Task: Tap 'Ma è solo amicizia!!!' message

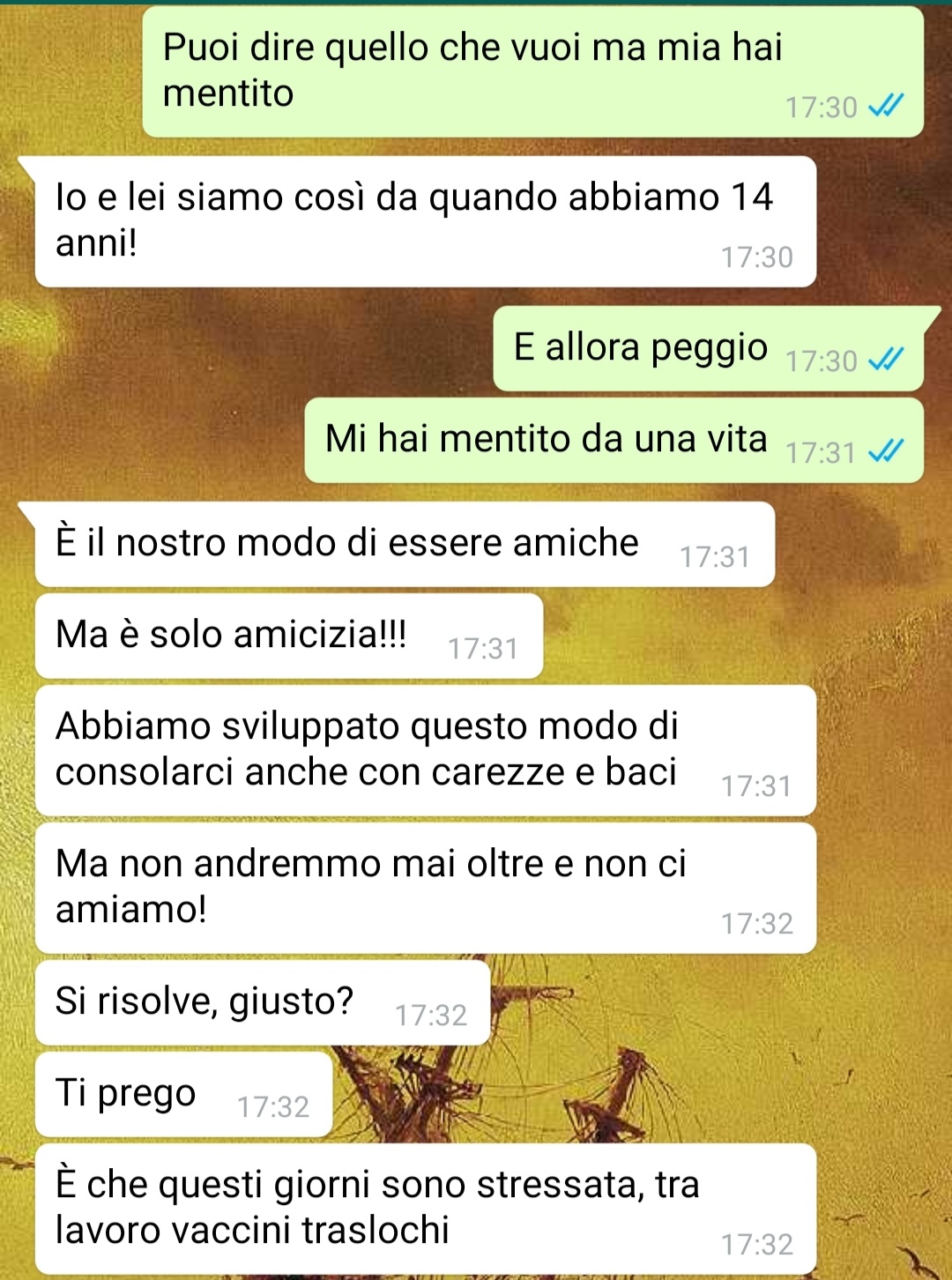Action: click(289, 636)
